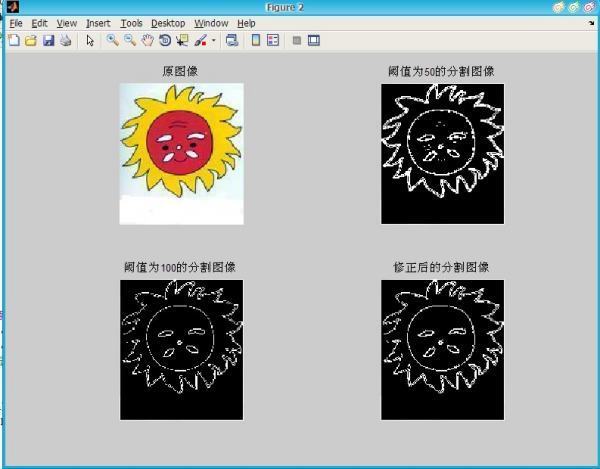Click the MATLAB logo in the title bar
600x469 pixels.
click(x=13, y=7)
